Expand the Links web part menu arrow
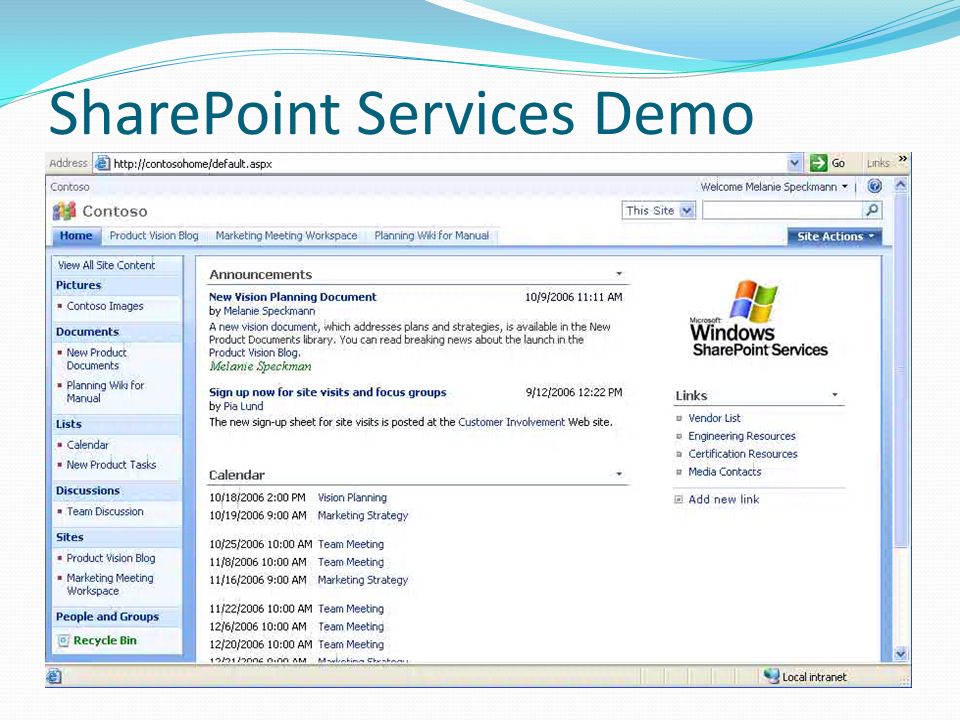The width and height of the screenshot is (960, 720). 834,395
